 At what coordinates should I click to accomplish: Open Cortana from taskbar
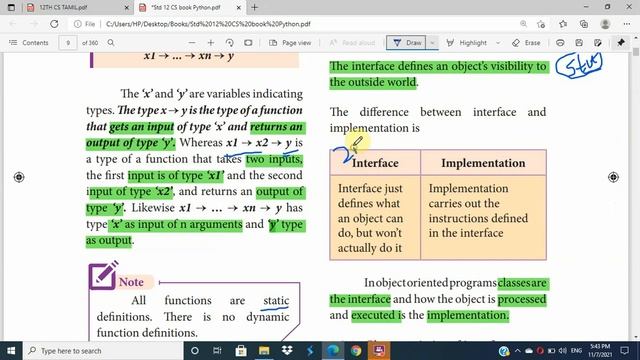(195, 351)
